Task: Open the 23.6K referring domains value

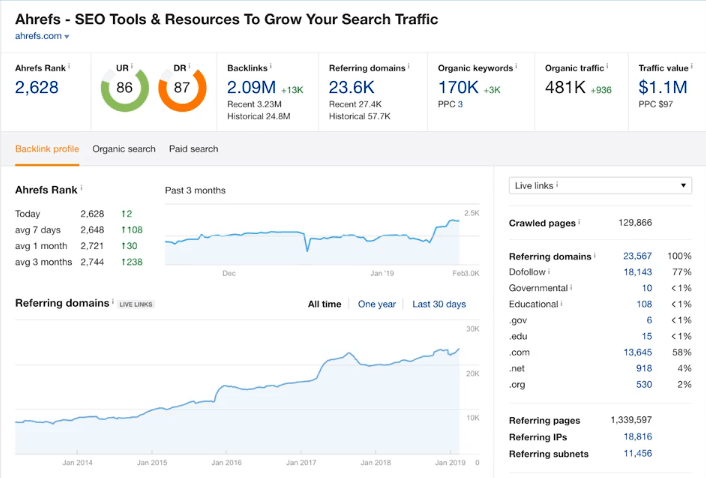Action: [351, 87]
